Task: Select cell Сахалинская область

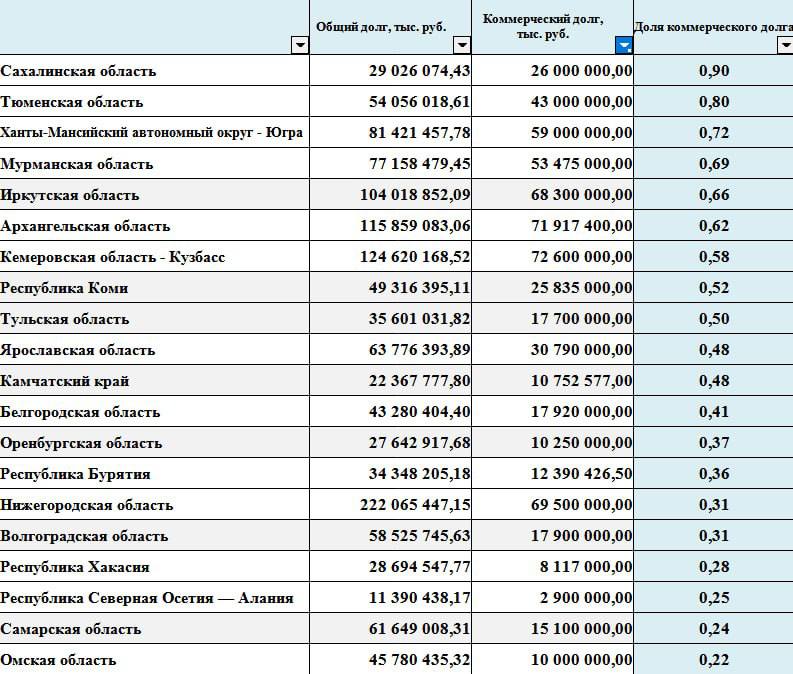Action: 154,70
